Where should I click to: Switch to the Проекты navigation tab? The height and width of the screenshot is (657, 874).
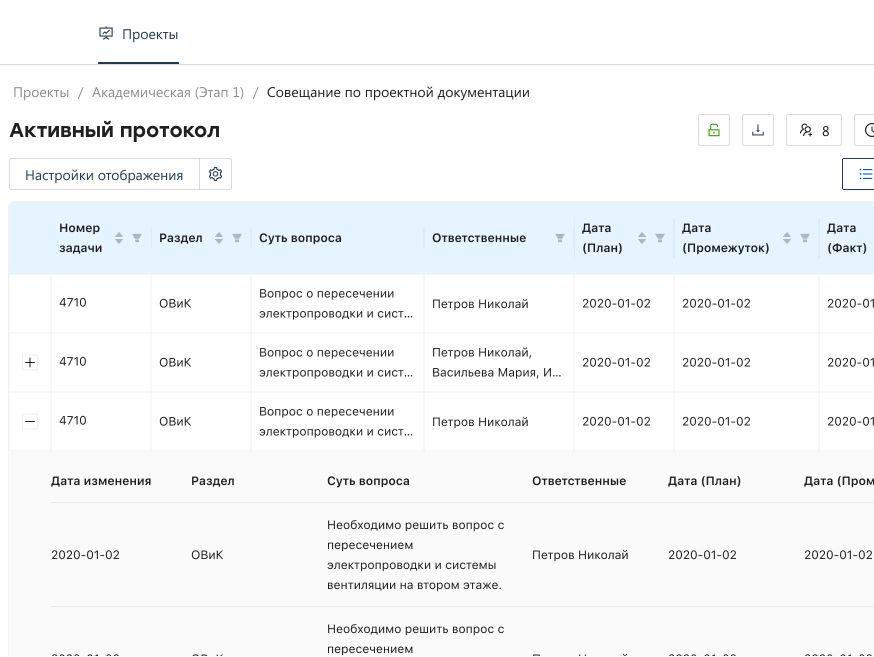(x=149, y=34)
